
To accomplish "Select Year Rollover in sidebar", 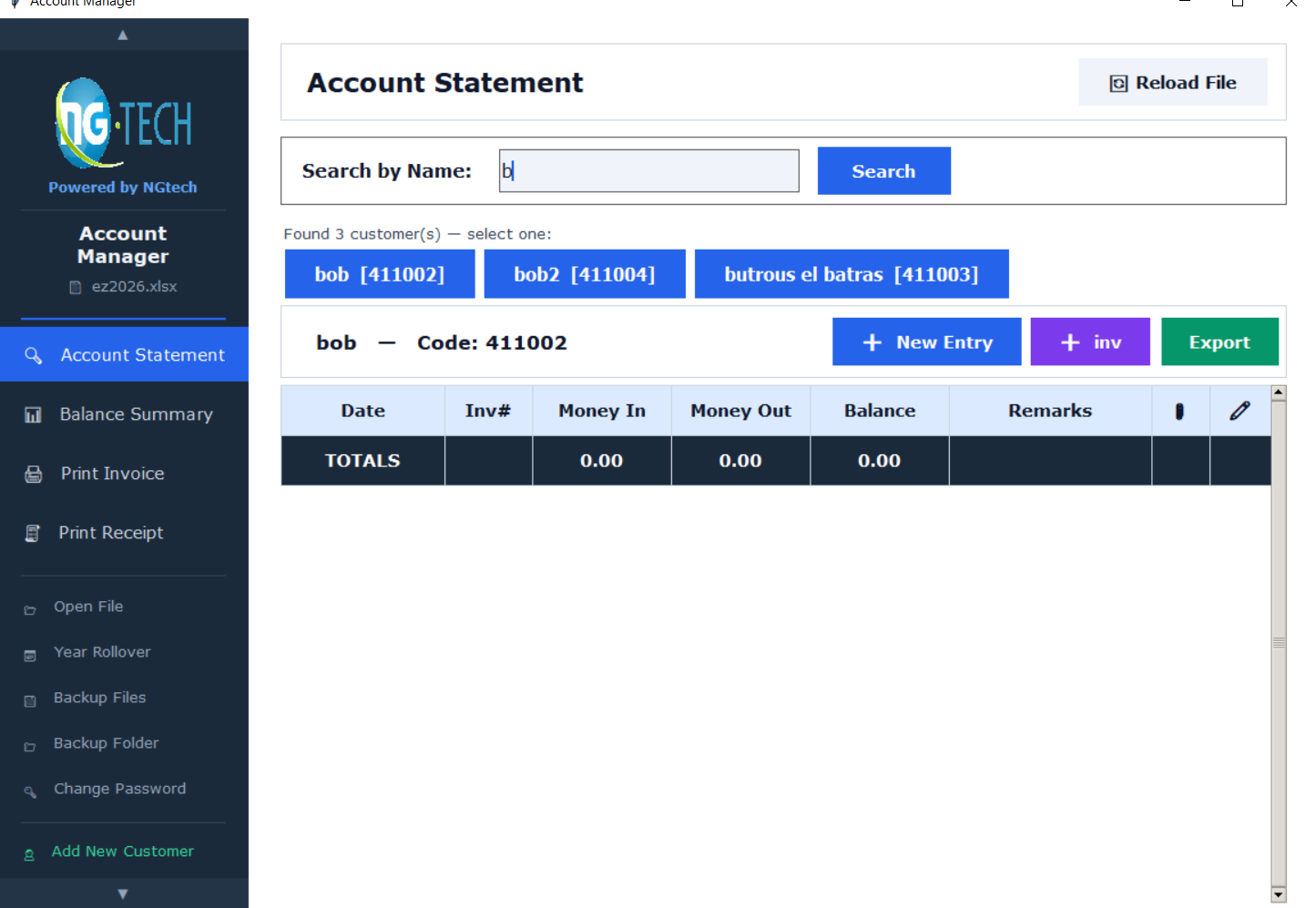I will click(x=102, y=652).
